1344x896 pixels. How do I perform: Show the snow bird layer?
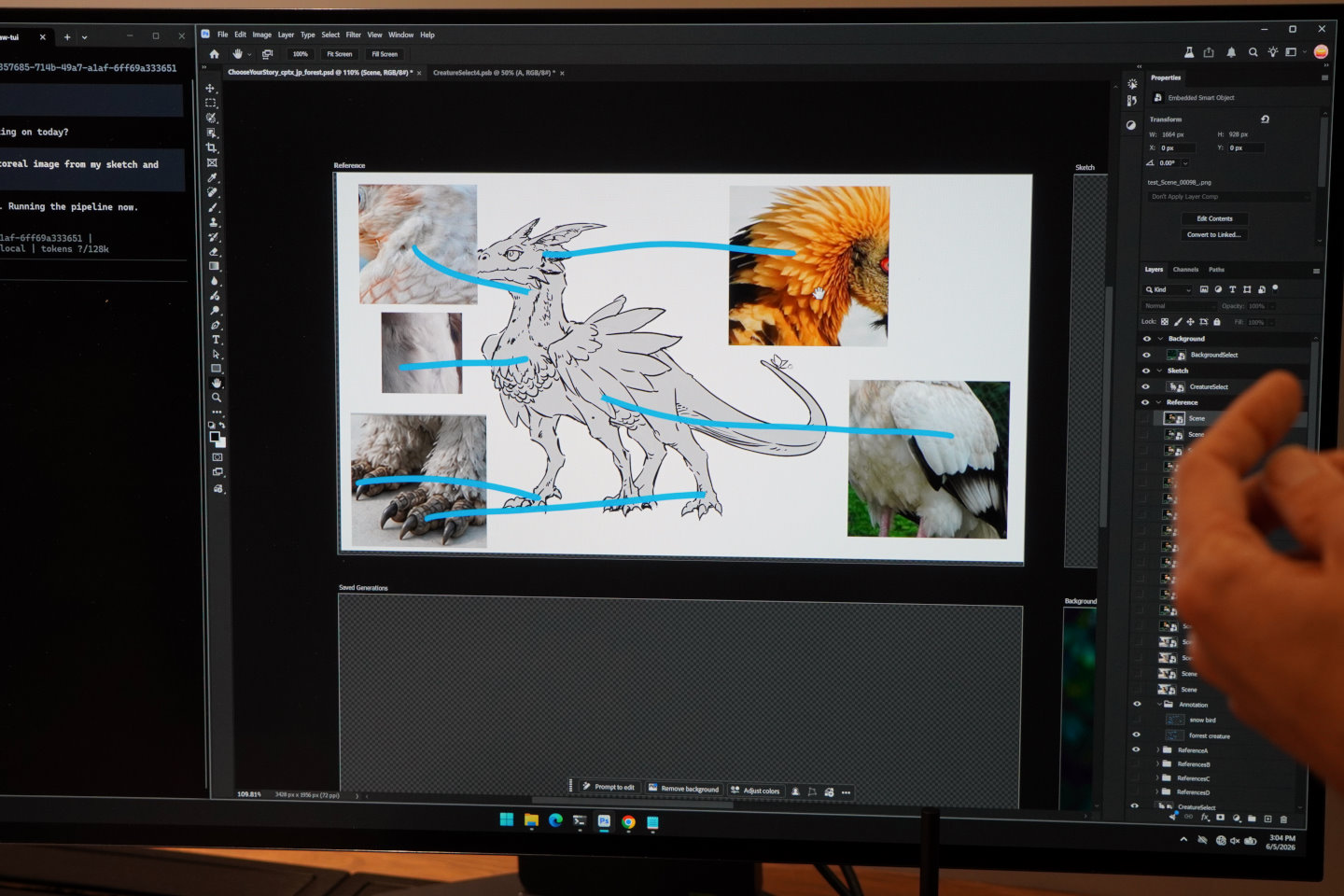(x=1136, y=720)
